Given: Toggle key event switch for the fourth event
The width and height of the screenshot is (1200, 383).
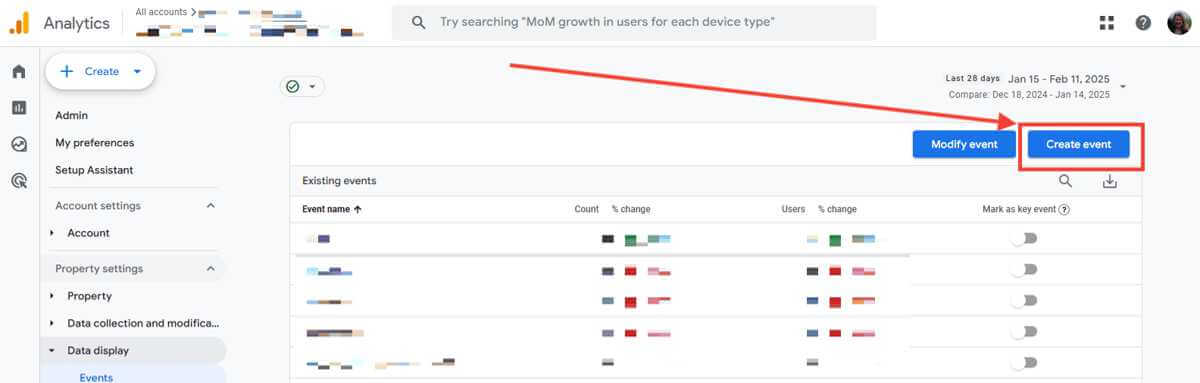Looking at the screenshot, I should pos(1023,331).
